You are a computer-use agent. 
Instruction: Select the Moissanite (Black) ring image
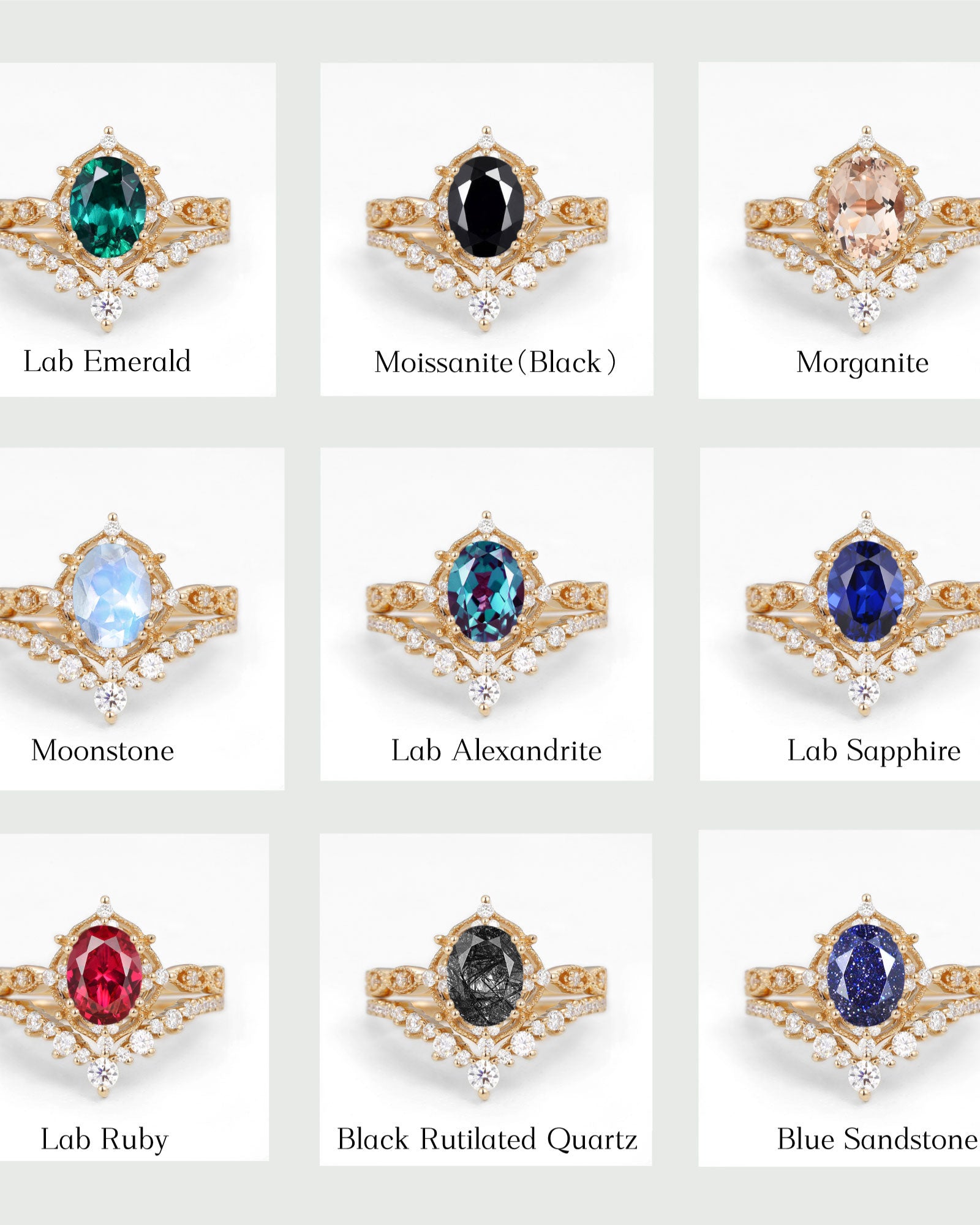point(486,228)
